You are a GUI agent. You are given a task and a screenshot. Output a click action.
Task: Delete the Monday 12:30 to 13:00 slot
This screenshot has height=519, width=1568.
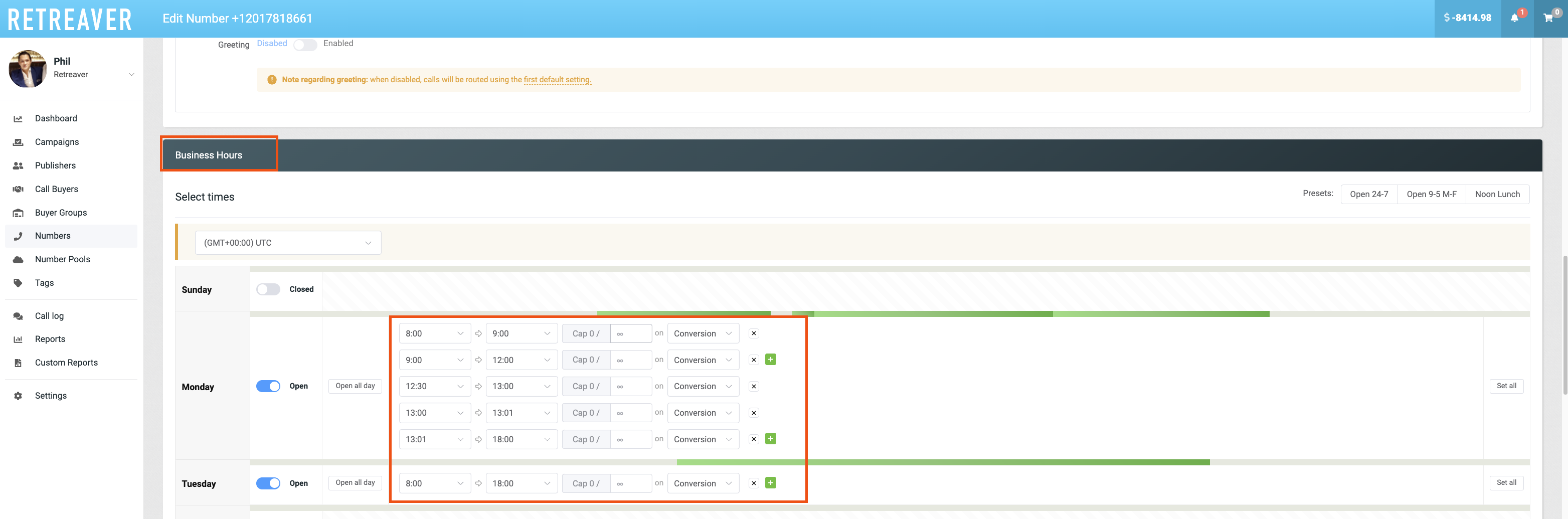click(754, 386)
